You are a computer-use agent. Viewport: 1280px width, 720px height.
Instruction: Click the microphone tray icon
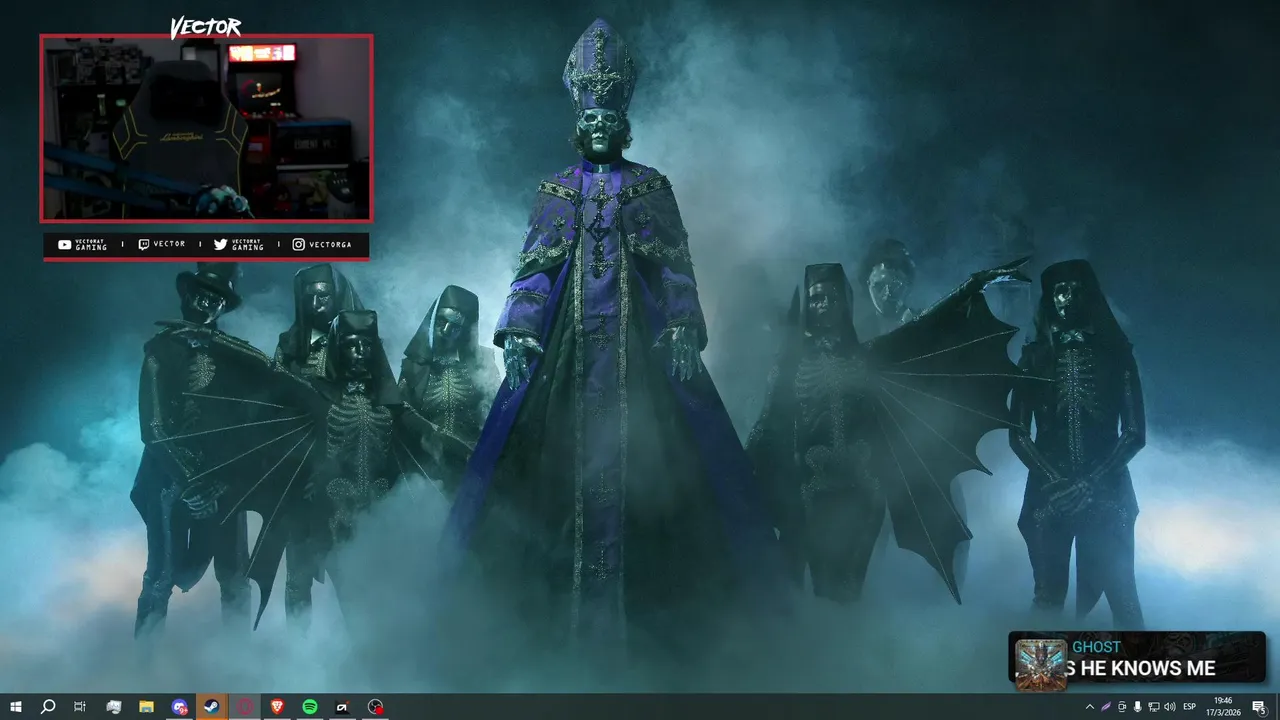(x=1138, y=707)
